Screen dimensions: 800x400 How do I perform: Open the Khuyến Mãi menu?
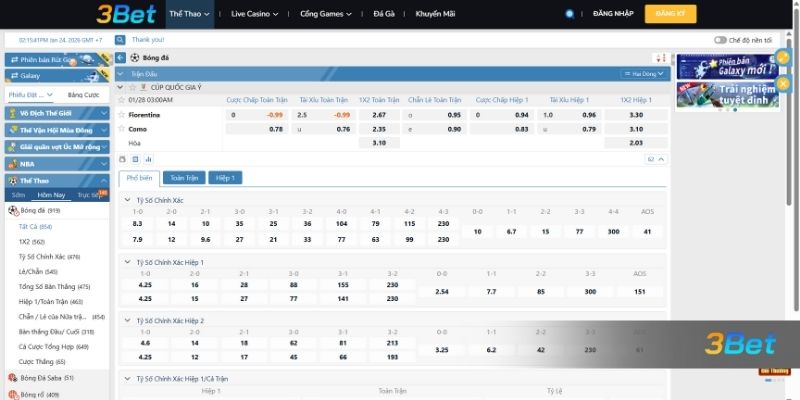(435, 14)
